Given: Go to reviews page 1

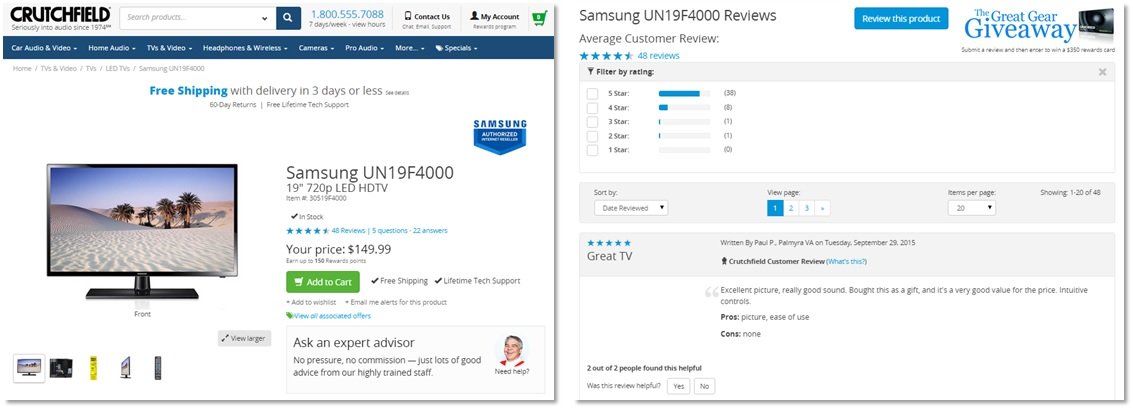Looking at the screenshot, I should pyautogui.click(x=775, y=208).
